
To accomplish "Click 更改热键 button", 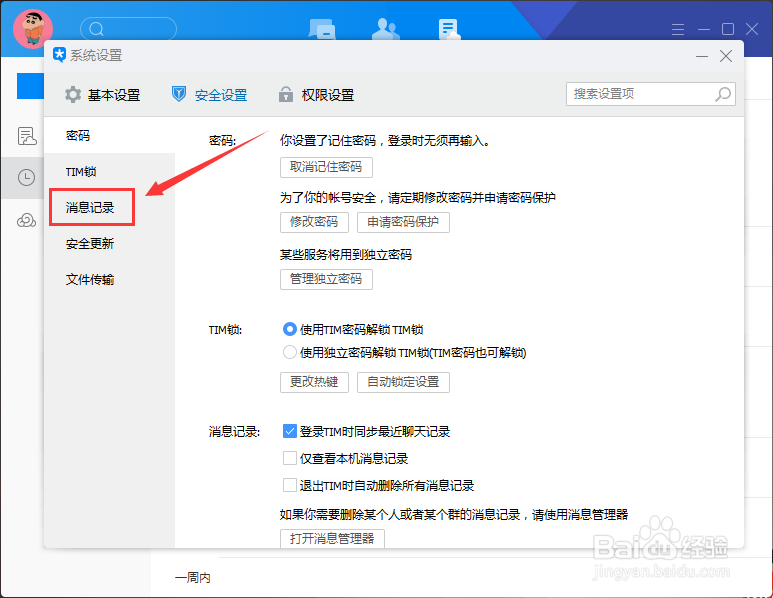I will point(314,382).
